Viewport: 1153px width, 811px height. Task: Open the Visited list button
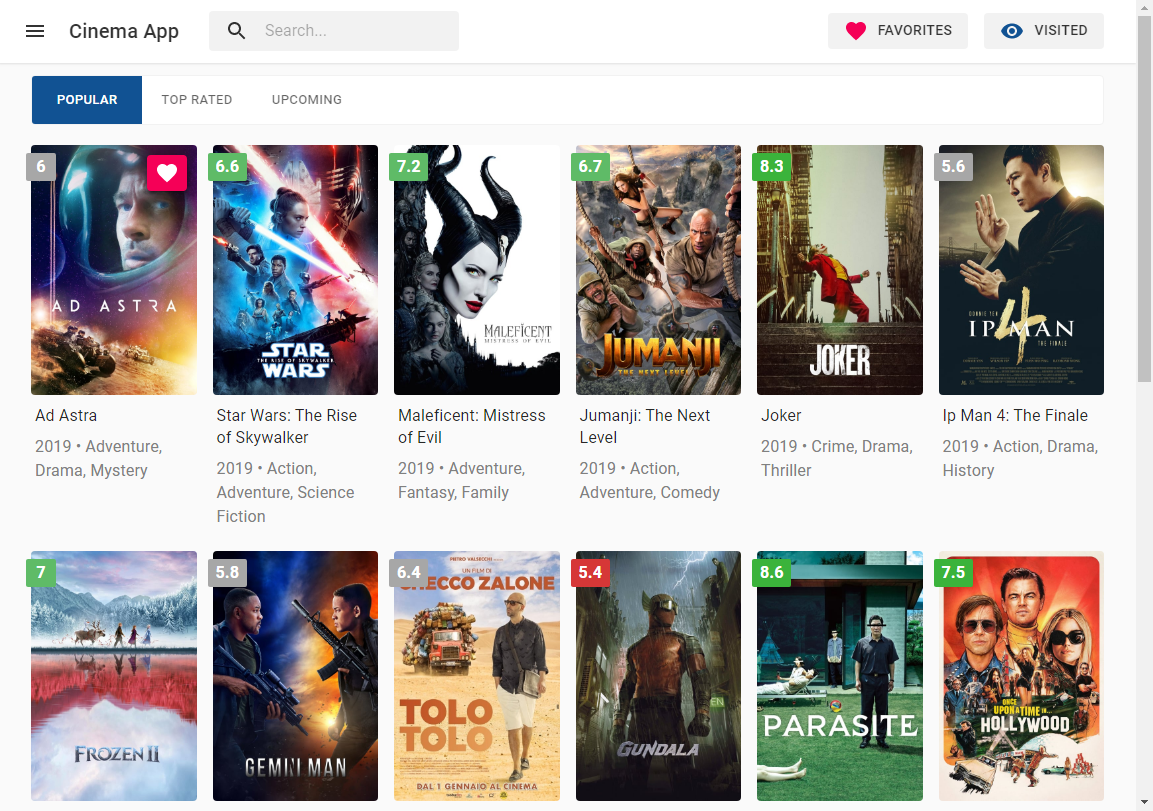pos(1043,31)
